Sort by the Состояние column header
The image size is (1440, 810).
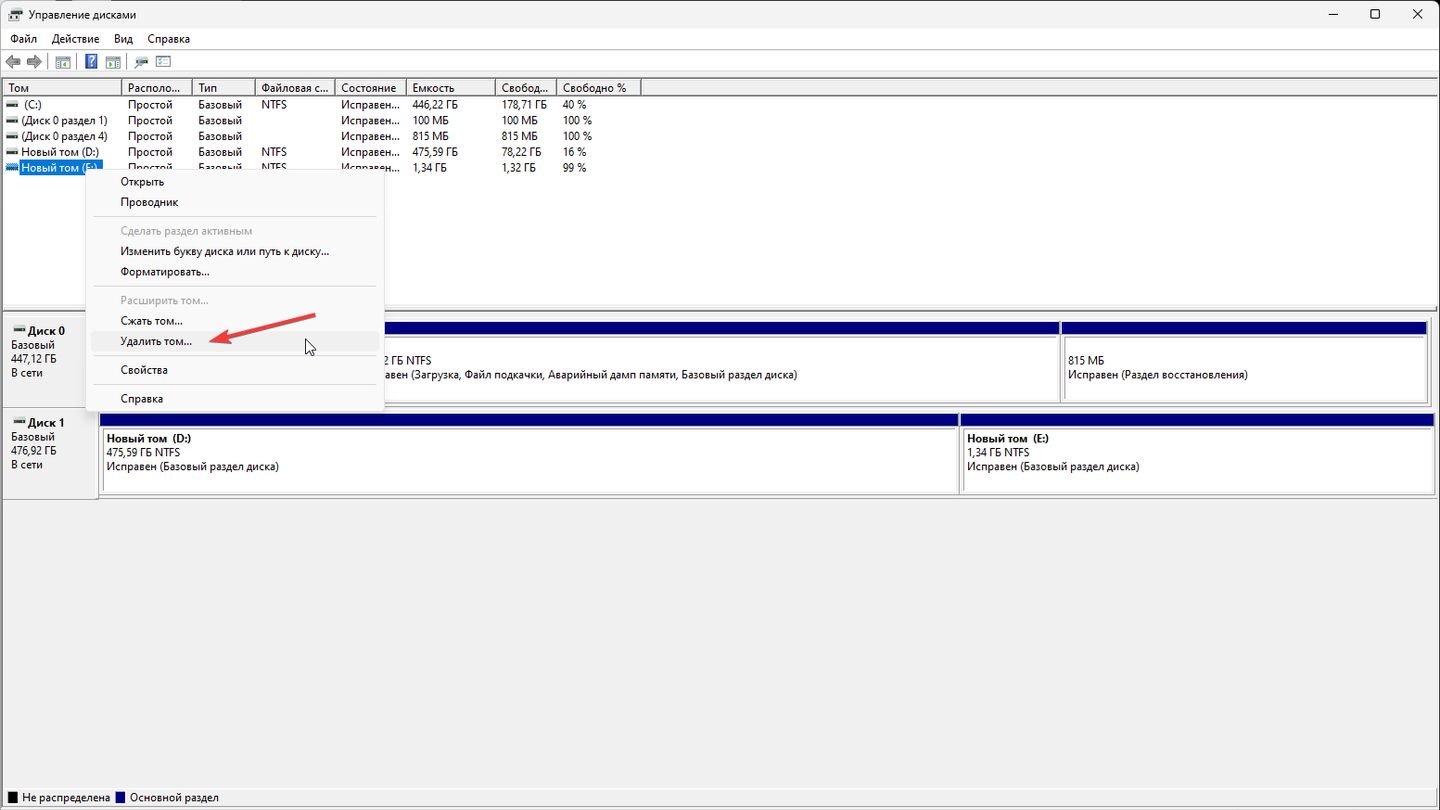pos(370,88)
